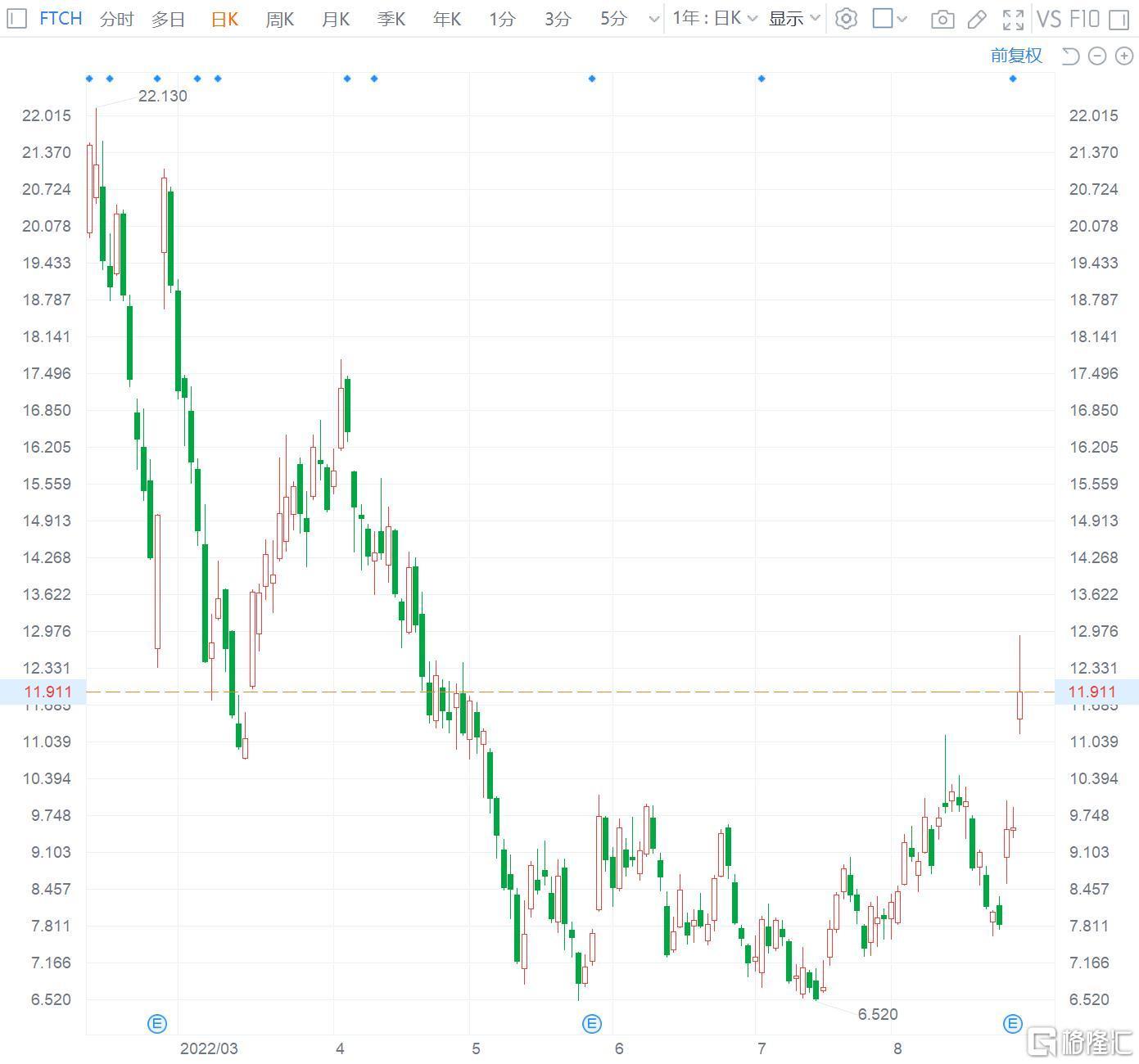Click the blue diamond marker above late May
Image resolution: width=1139 pixels, height=1064 pixels.
point(592,79)
